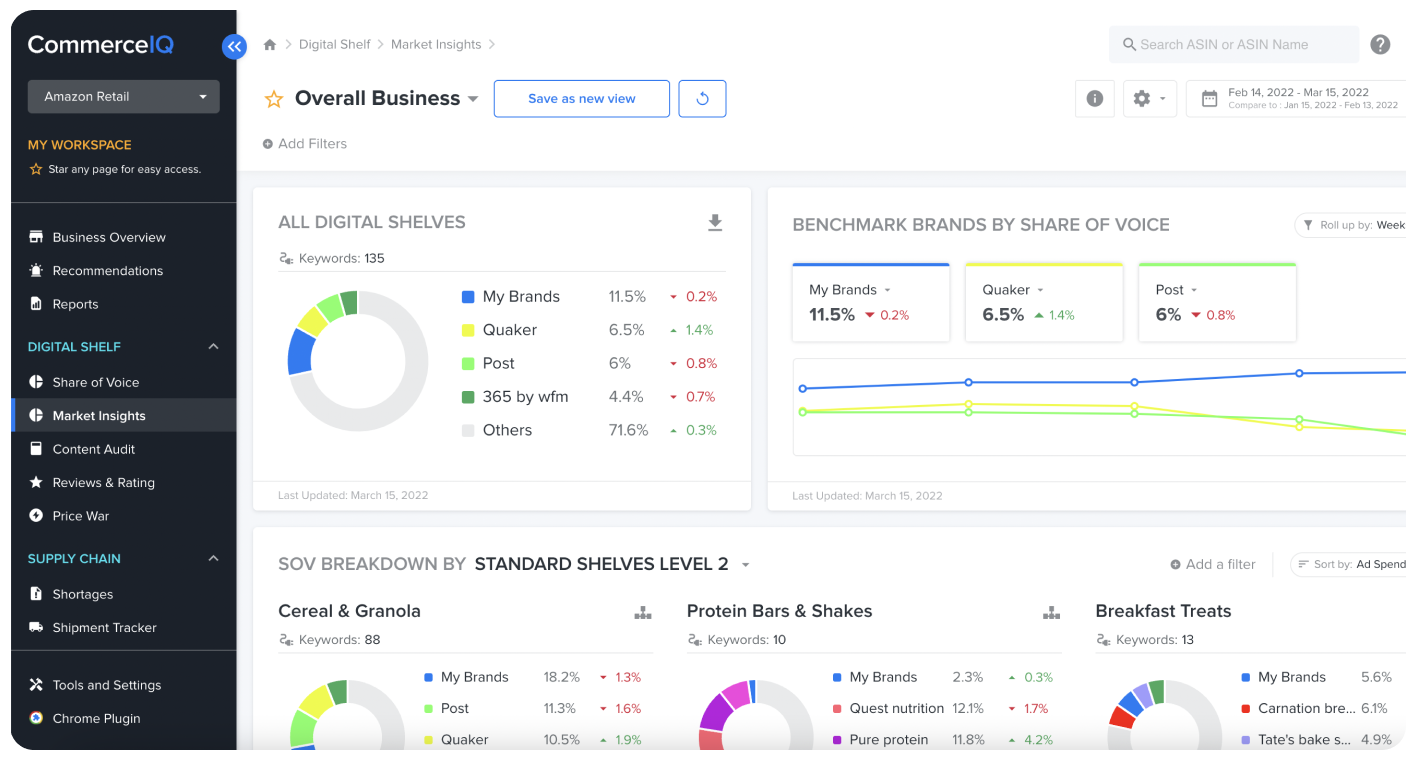Image resolution: width=1416 pixels, height=760 pixels.
Task: Click the Price War icon
Action: 36,516
